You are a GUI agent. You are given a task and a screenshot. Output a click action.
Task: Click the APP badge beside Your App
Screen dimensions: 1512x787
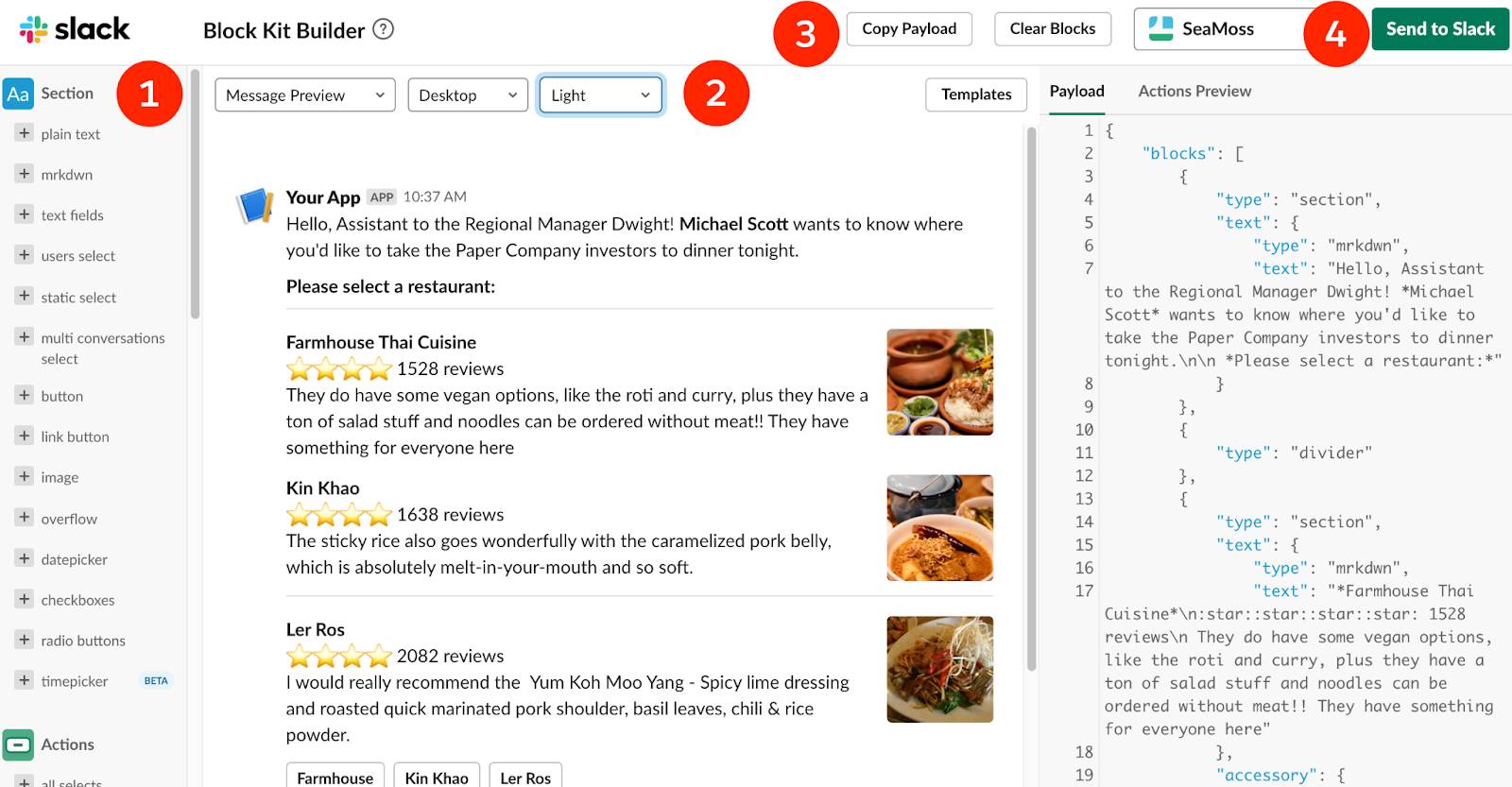382,197
